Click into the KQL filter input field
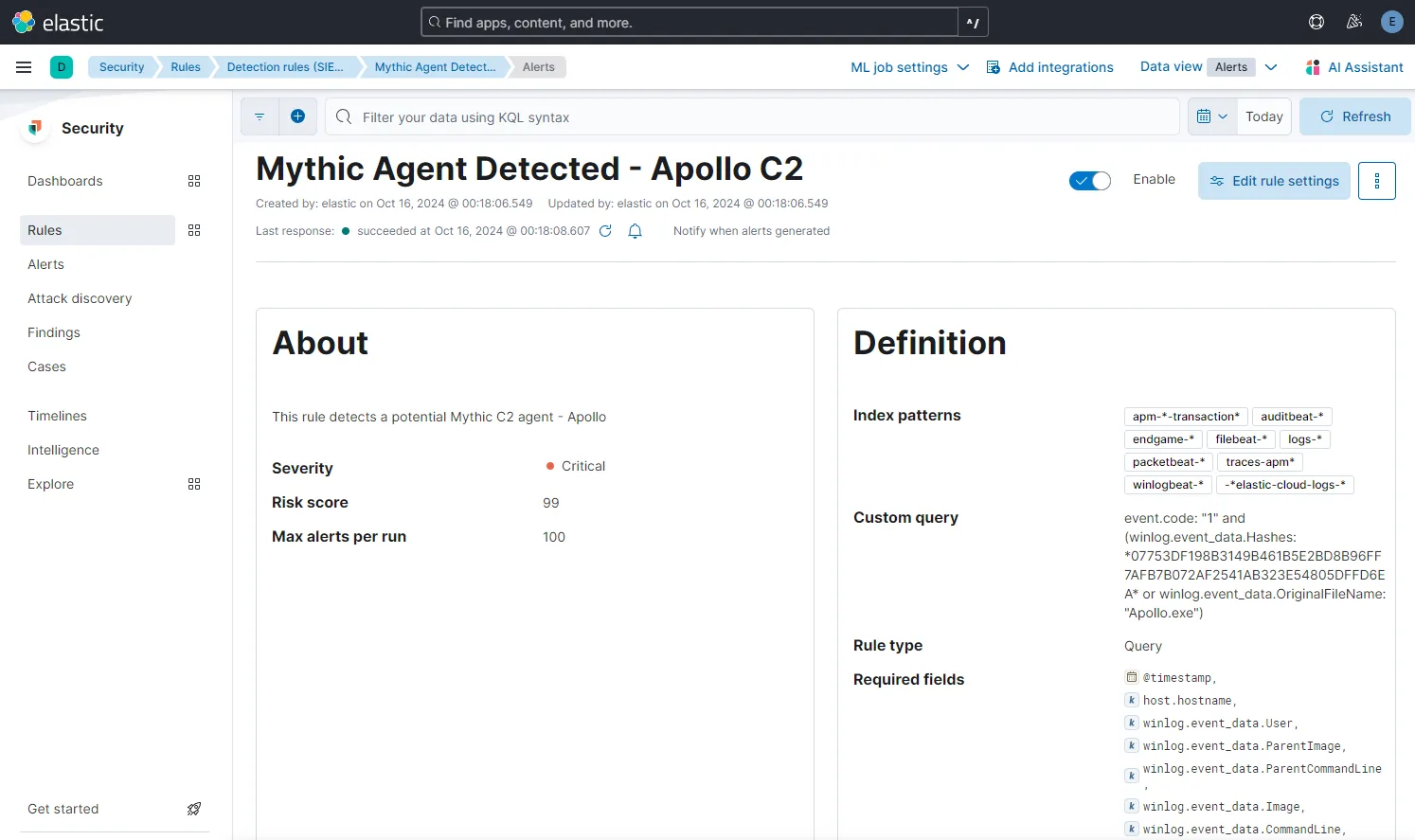Image resolution: width=1415 pixels, height=840 pixels. click(x=663, y=116)
